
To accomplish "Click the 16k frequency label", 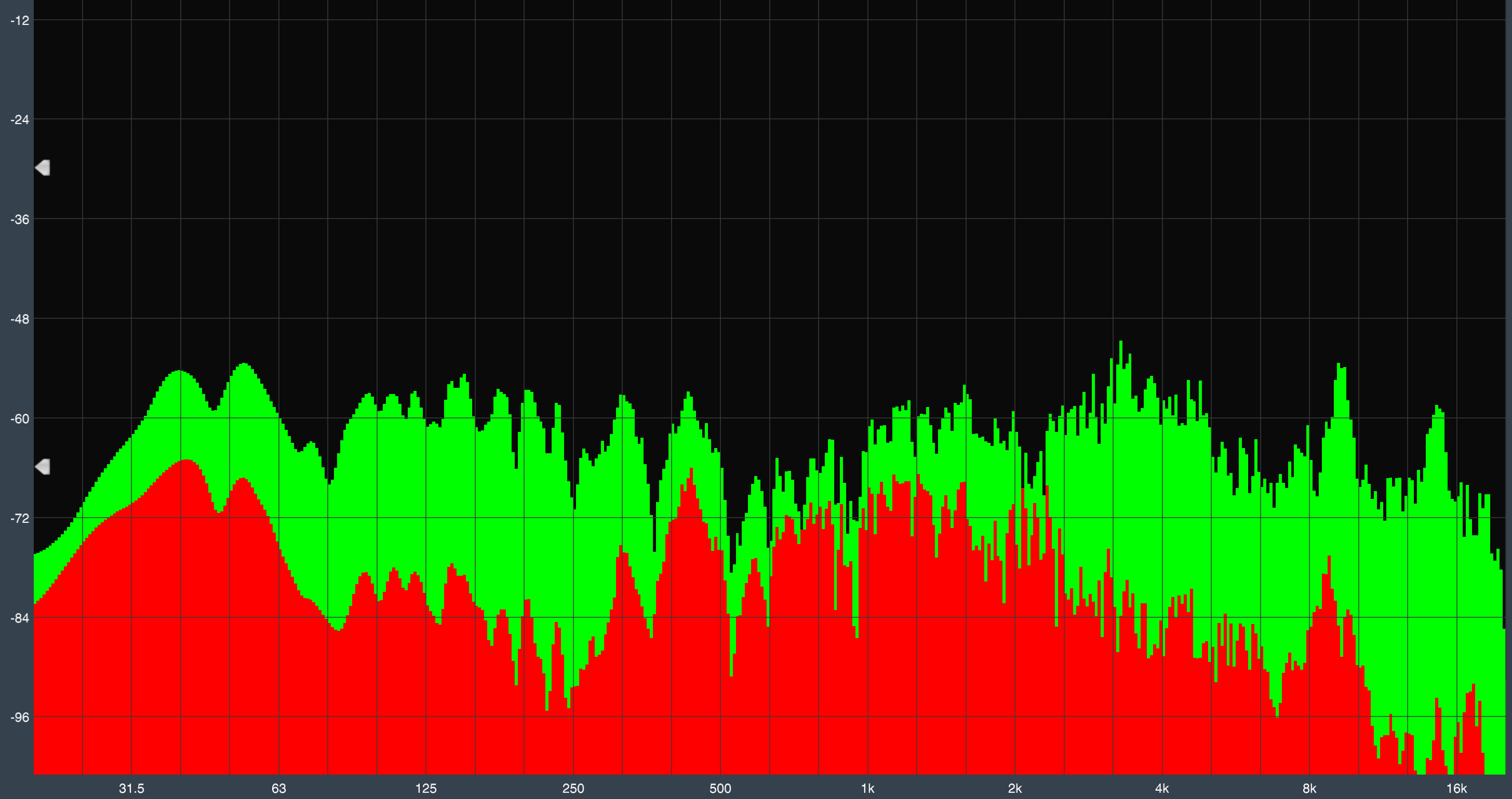I will click(x=1456, y=789).
